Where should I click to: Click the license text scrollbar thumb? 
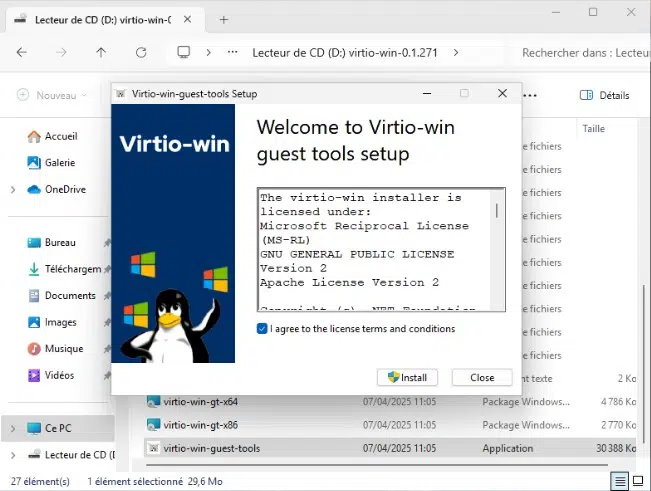[x=497, y=211]
